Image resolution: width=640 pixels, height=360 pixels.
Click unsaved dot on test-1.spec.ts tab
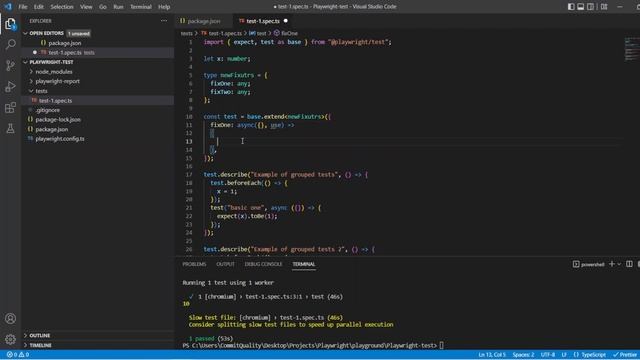point(286,21)
